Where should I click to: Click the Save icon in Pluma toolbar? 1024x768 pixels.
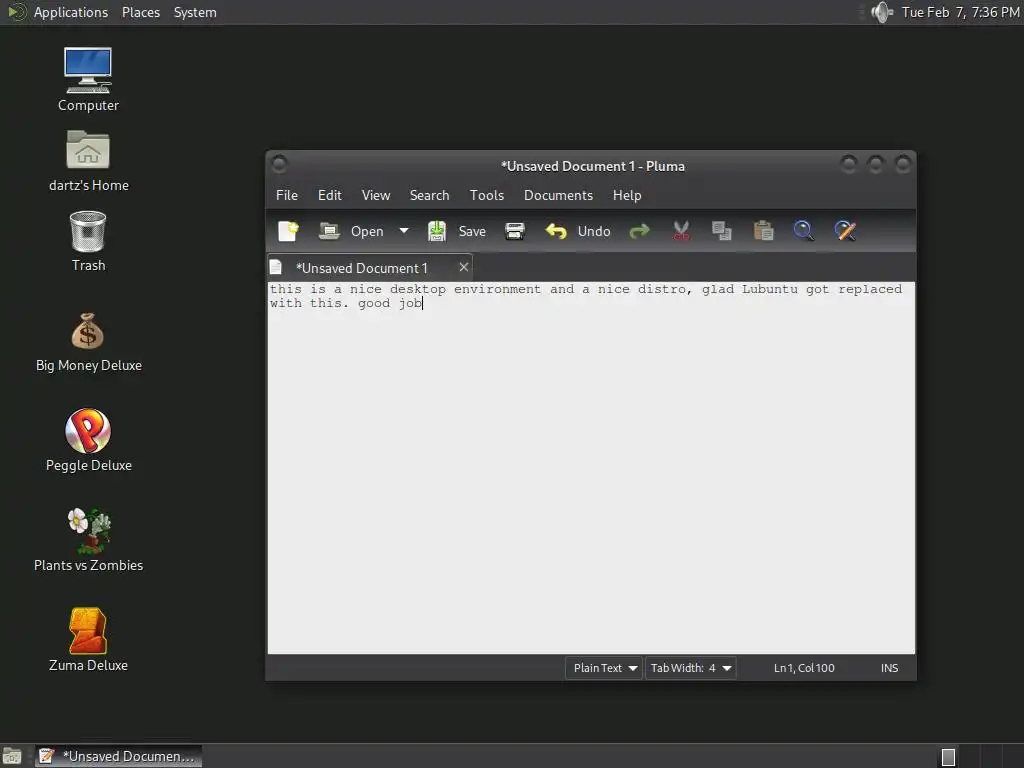[436, 231]
